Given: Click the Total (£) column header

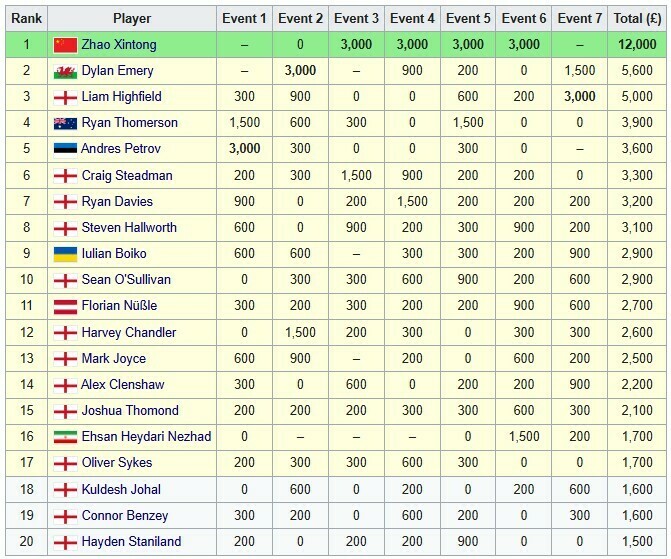Looking at the screenshot, I should coord(636,18).
